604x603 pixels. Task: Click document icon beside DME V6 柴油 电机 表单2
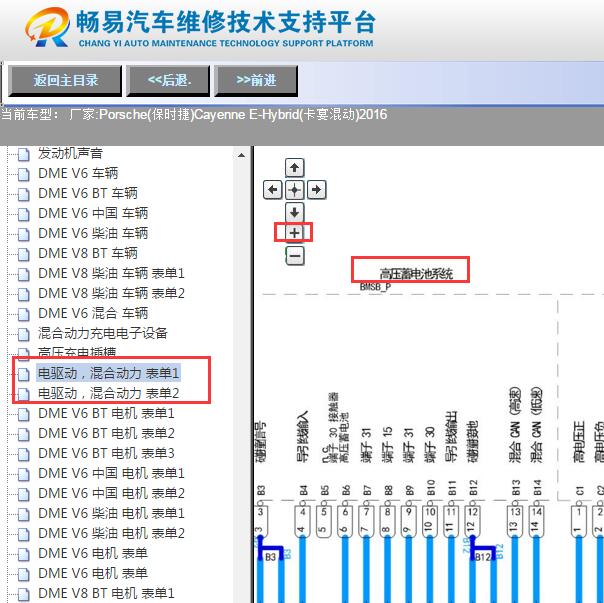(23, 535)
